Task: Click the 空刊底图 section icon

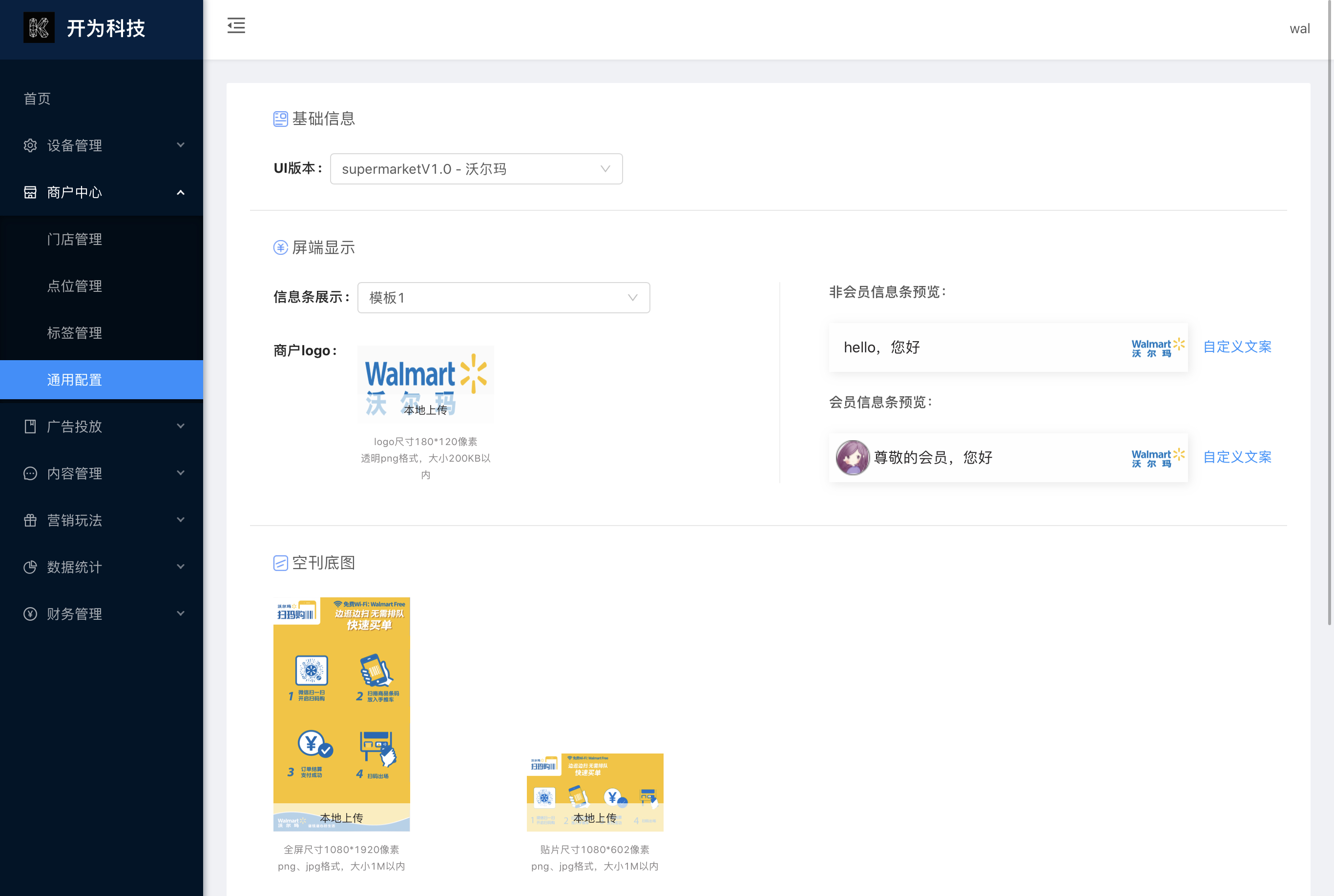Action: click(x=280, y=563)
